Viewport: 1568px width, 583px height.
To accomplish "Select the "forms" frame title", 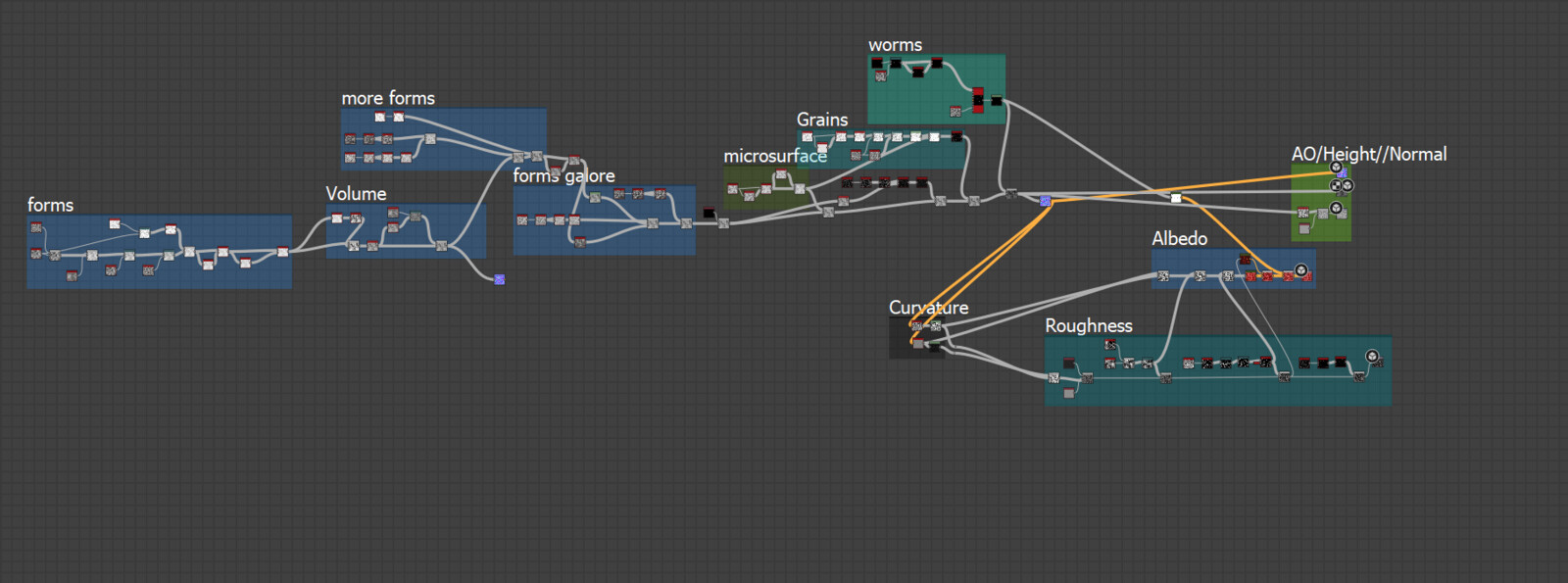I will [51, 205].
